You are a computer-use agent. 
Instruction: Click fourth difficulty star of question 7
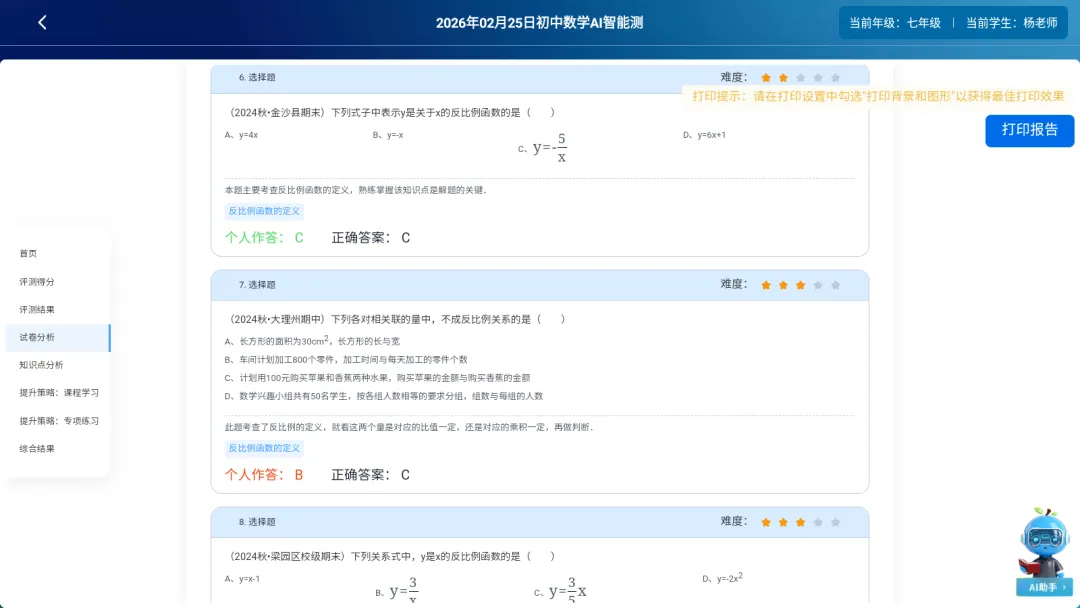(818, 285)
